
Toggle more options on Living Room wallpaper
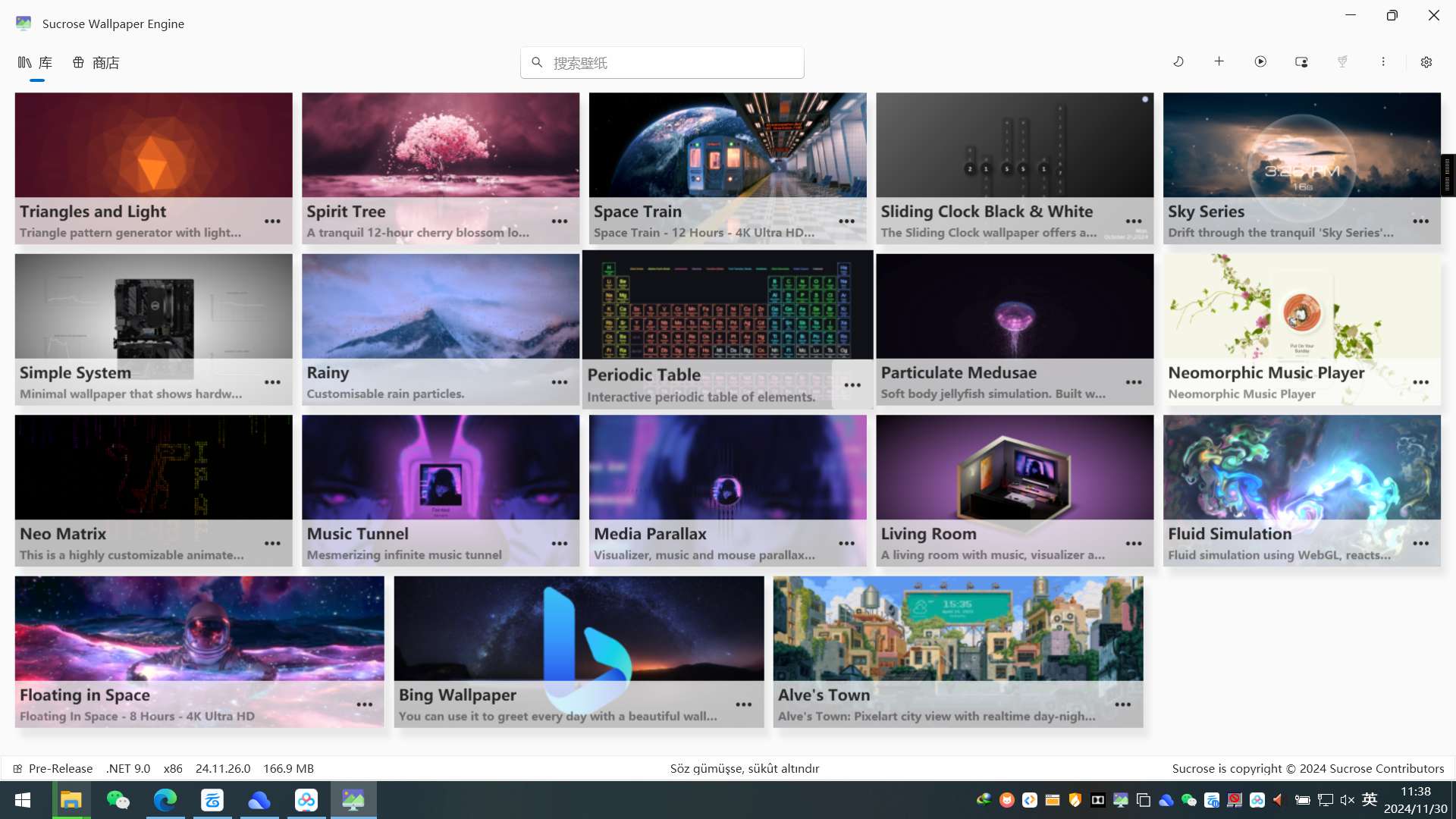click(1133, 544)
